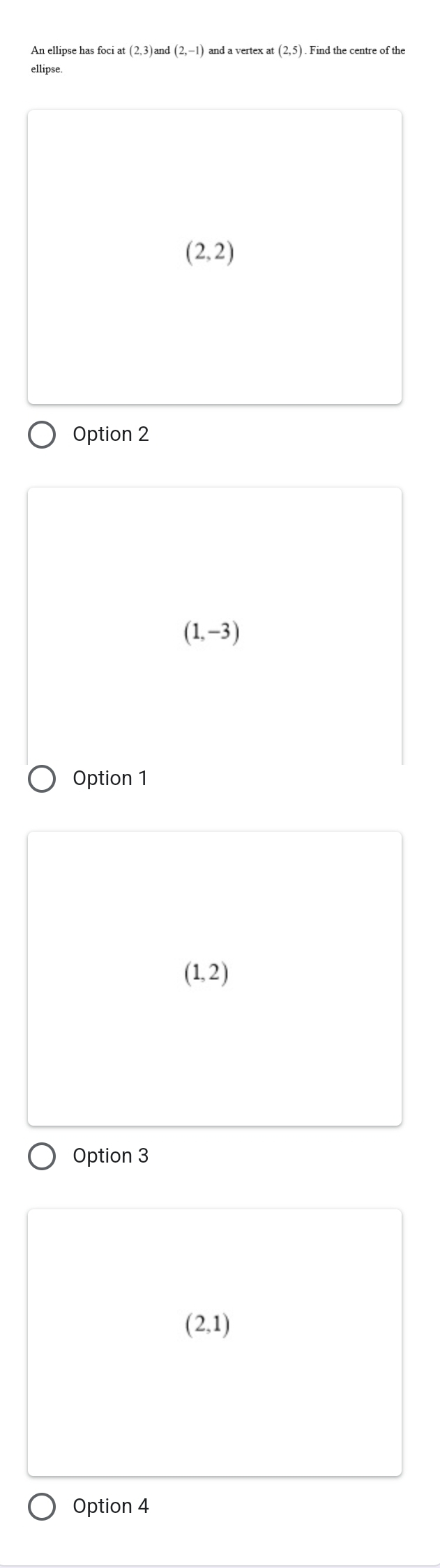Image resolution: width=440 pixels, height=1568 pixels.
Task: Click the word "and" between the foci
Action: click(x=162, y=51)
